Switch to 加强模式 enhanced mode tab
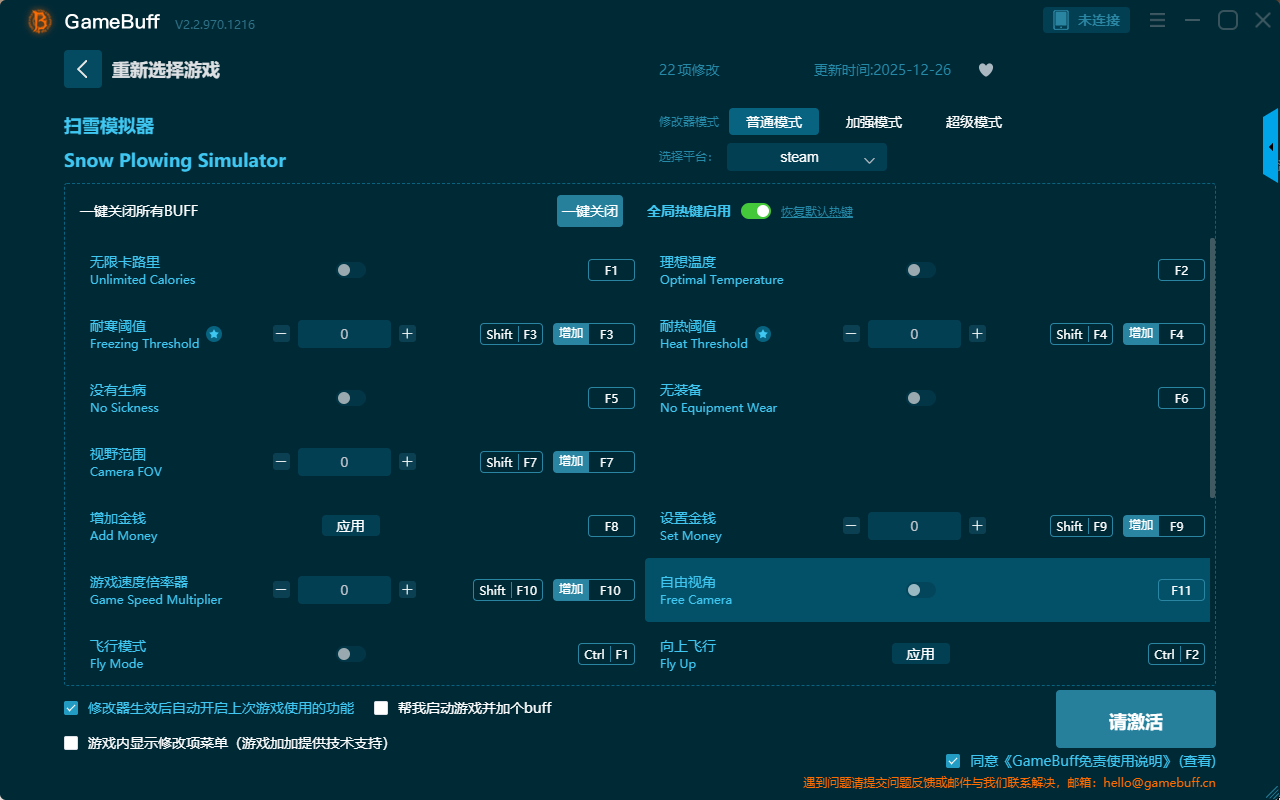This screenshot has height=800, width=1280. coord(873,122)
